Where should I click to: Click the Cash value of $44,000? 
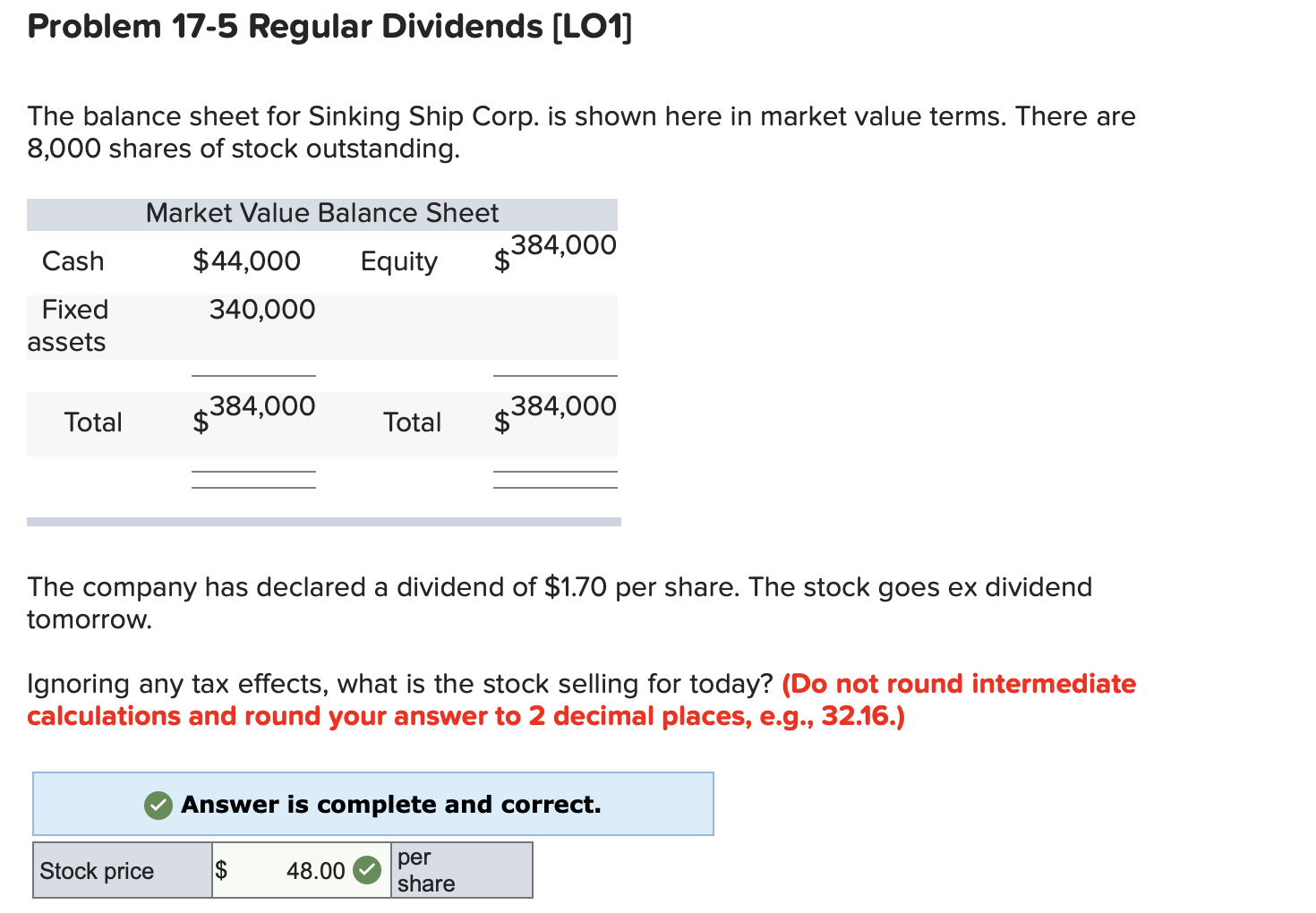tap(246, 260)
